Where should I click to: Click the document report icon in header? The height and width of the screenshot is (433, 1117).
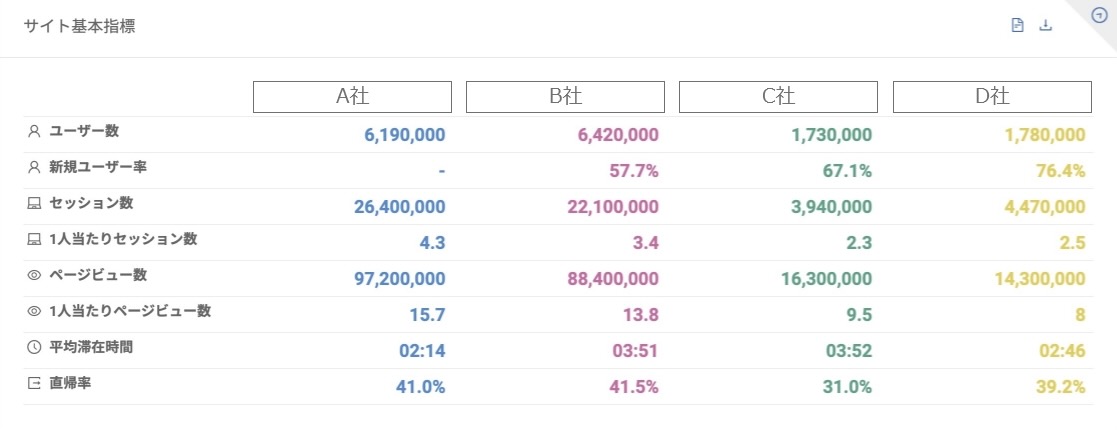click(x=1018, y=26)
